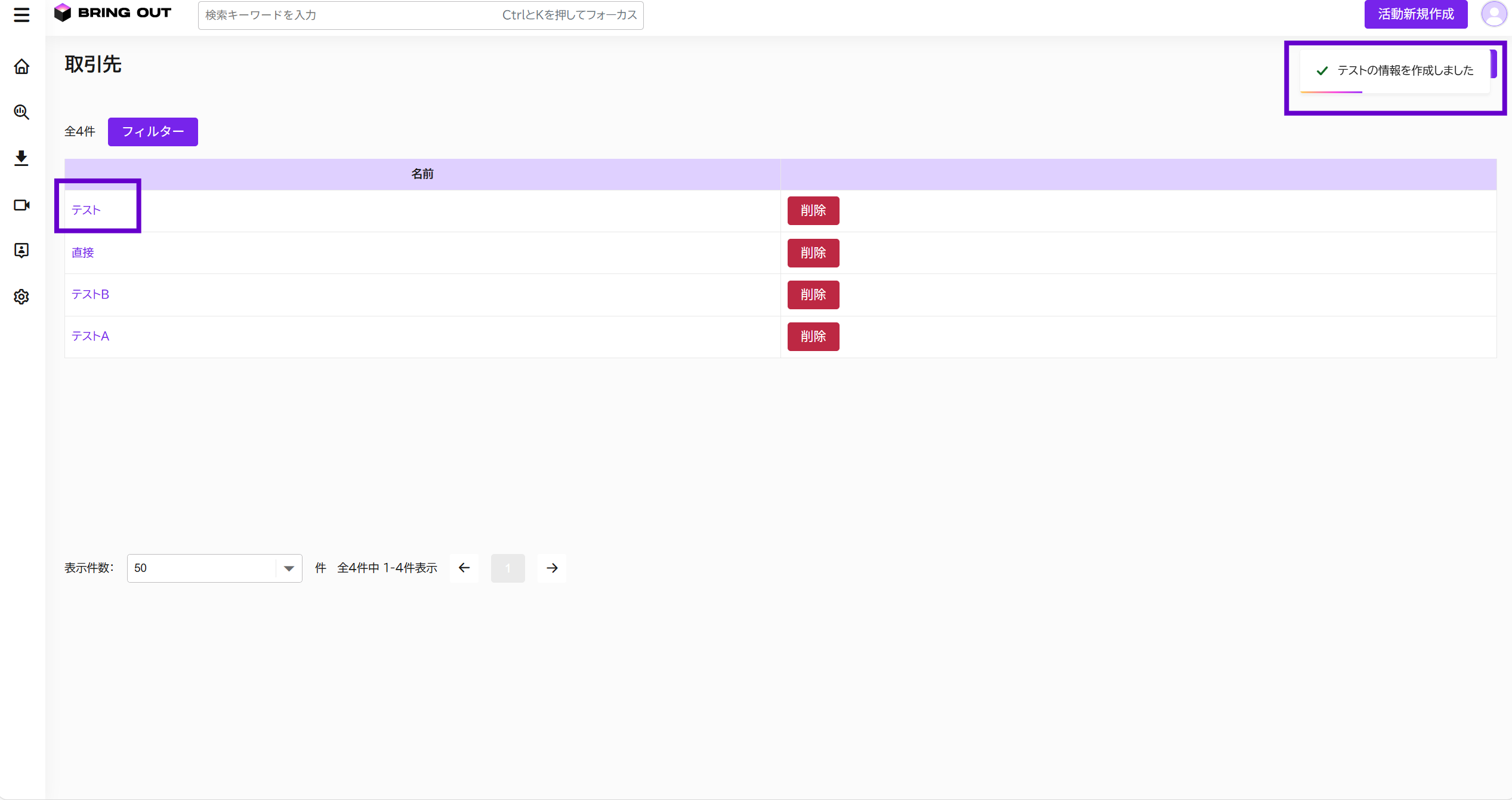1512x800 pixels.
Task: Open the 表示件数 dropdown showing 50
Action: tap(215, 568)
